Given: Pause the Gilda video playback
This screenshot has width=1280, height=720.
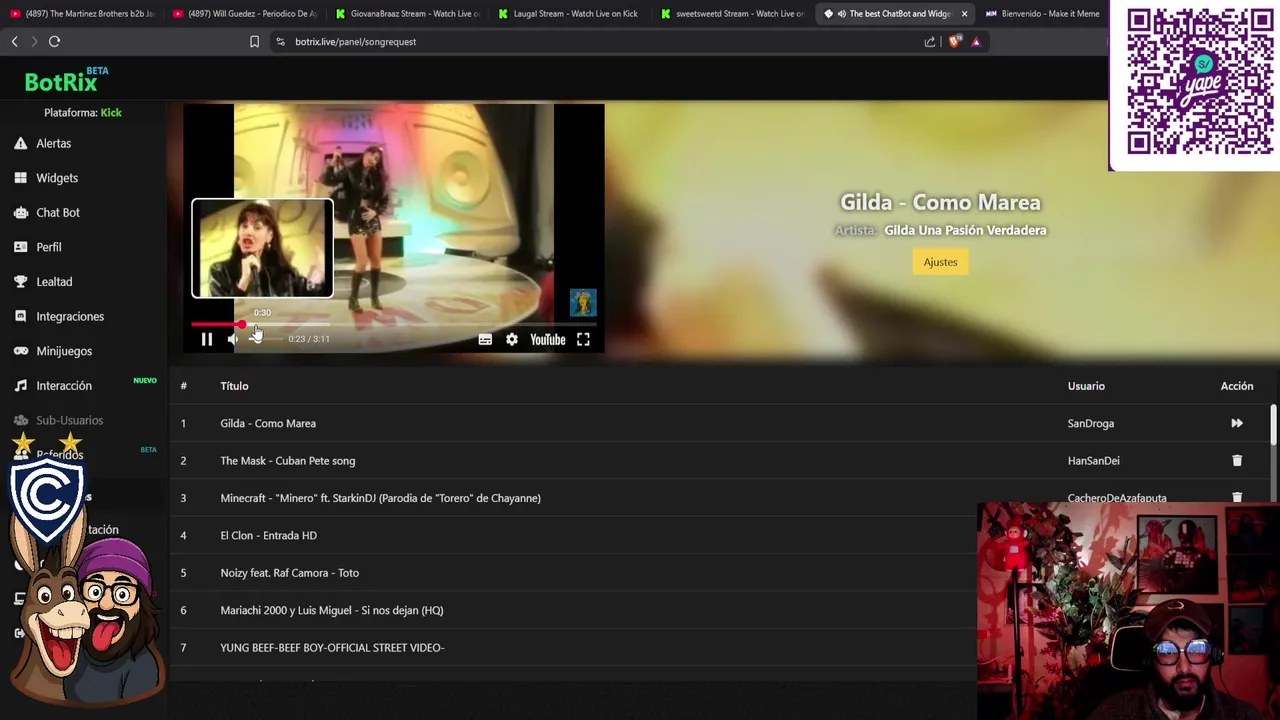Looking at the screenshot, I should (x=207, y=339).
